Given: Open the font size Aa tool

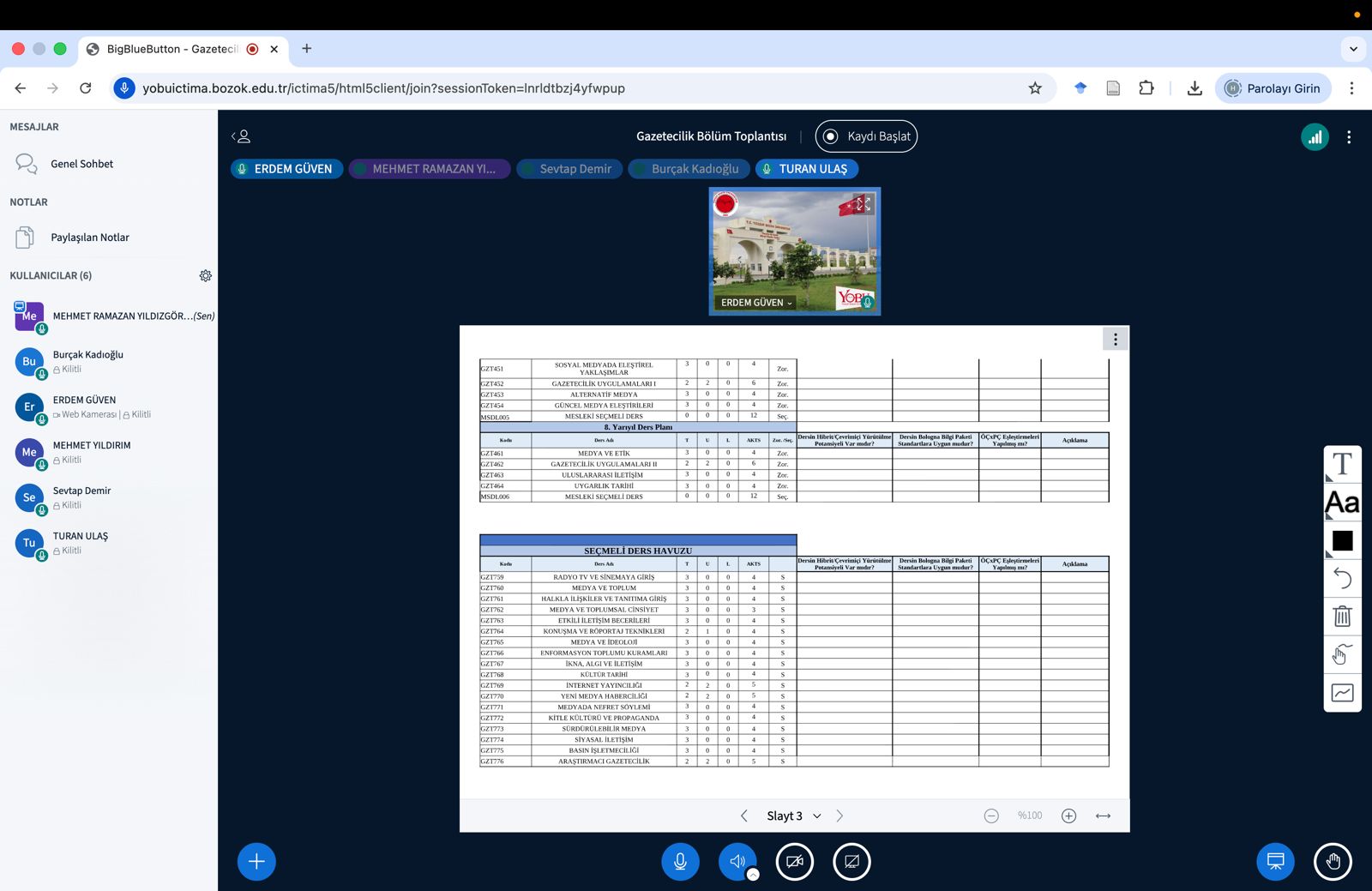Looking at the screenshot, I should pyautogui.click(x=1342, y=503).
